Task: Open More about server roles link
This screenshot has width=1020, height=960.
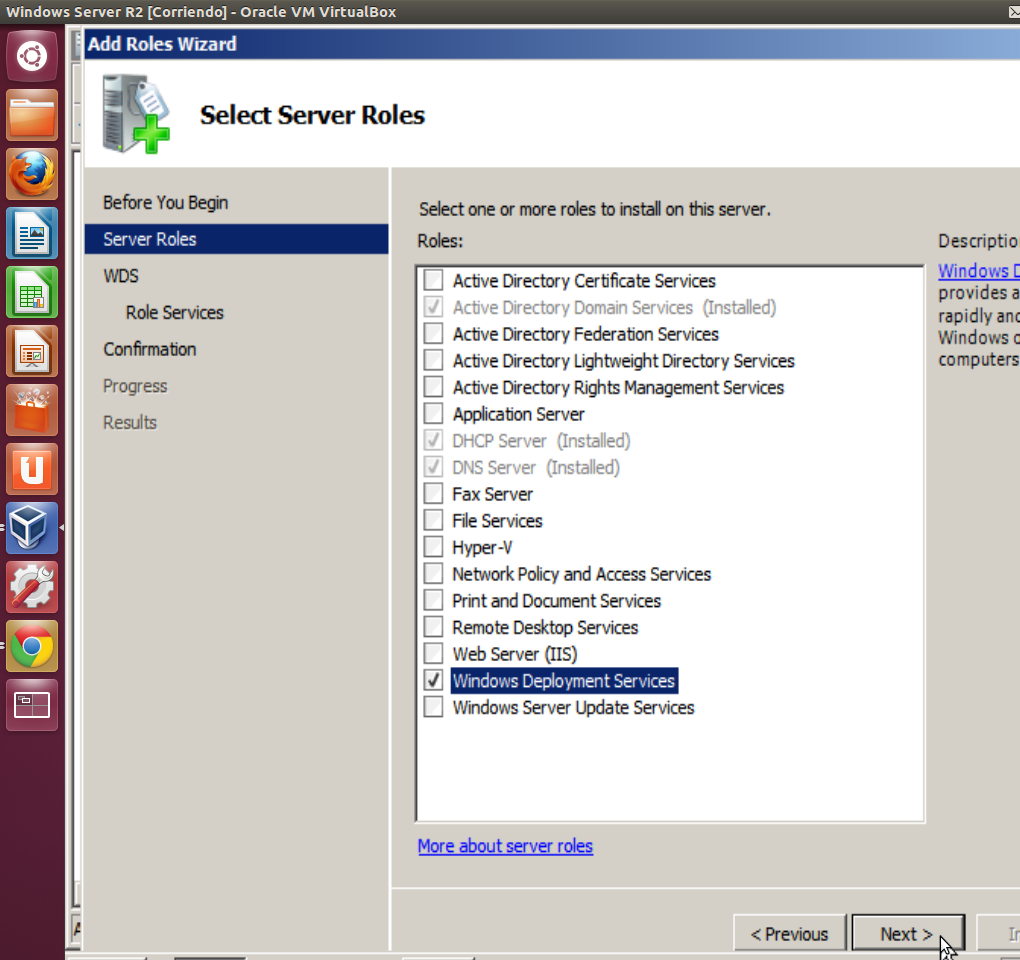Action: coord(505,846)
